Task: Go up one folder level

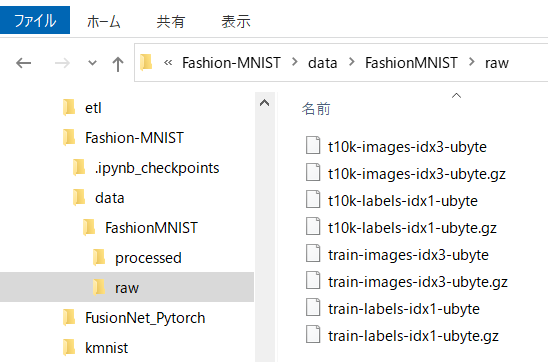Action: point(118,64)
